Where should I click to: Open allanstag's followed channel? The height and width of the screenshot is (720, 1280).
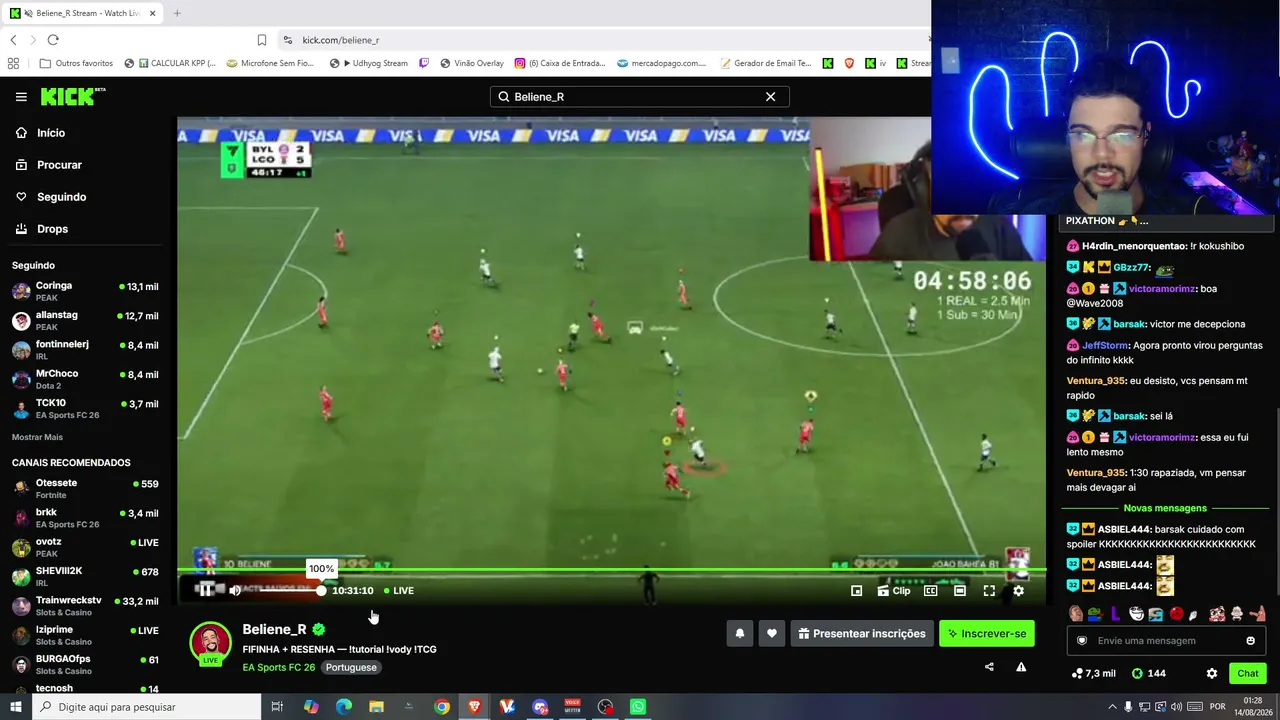85,321
